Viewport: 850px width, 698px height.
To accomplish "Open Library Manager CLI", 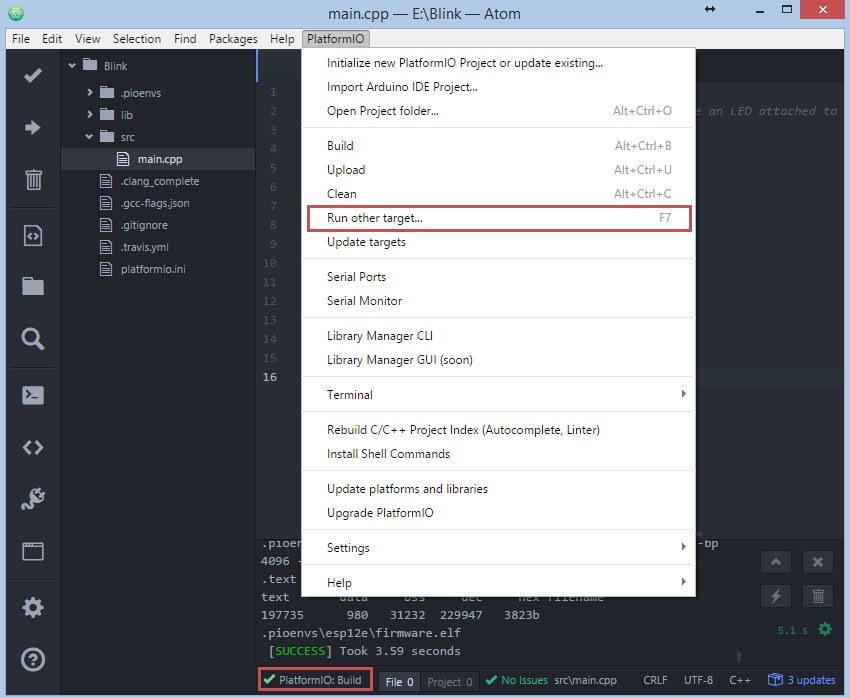I will (498, 336).
